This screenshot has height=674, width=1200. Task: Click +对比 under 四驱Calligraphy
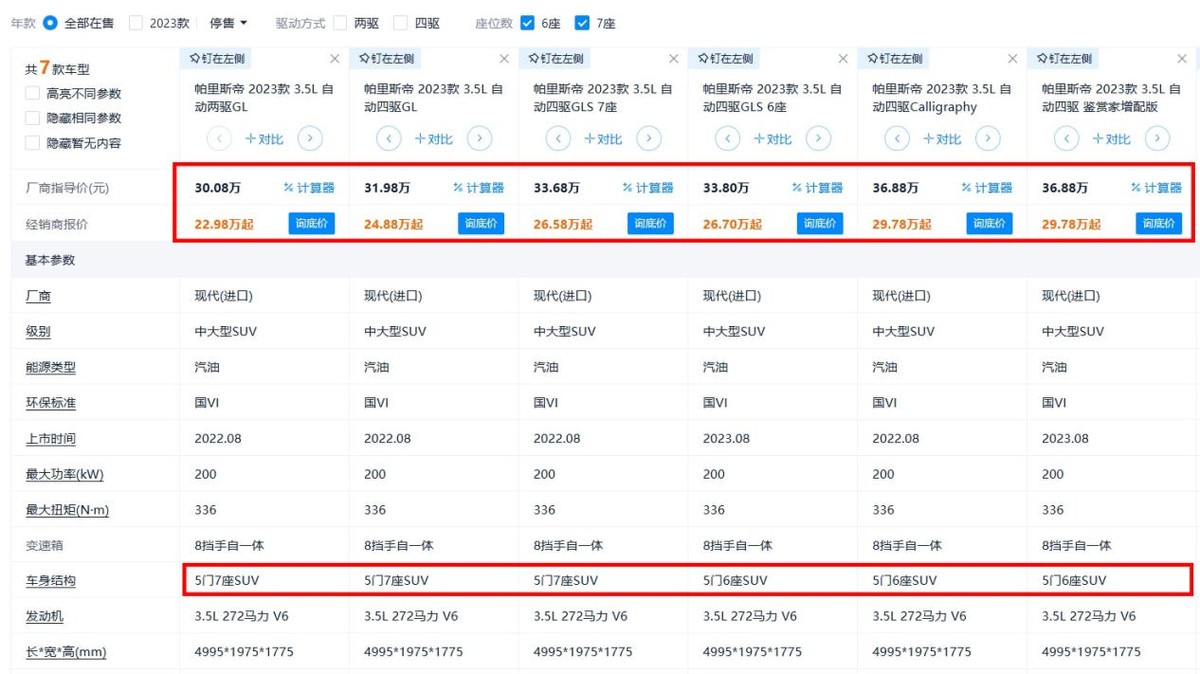[x=945, y=139]
